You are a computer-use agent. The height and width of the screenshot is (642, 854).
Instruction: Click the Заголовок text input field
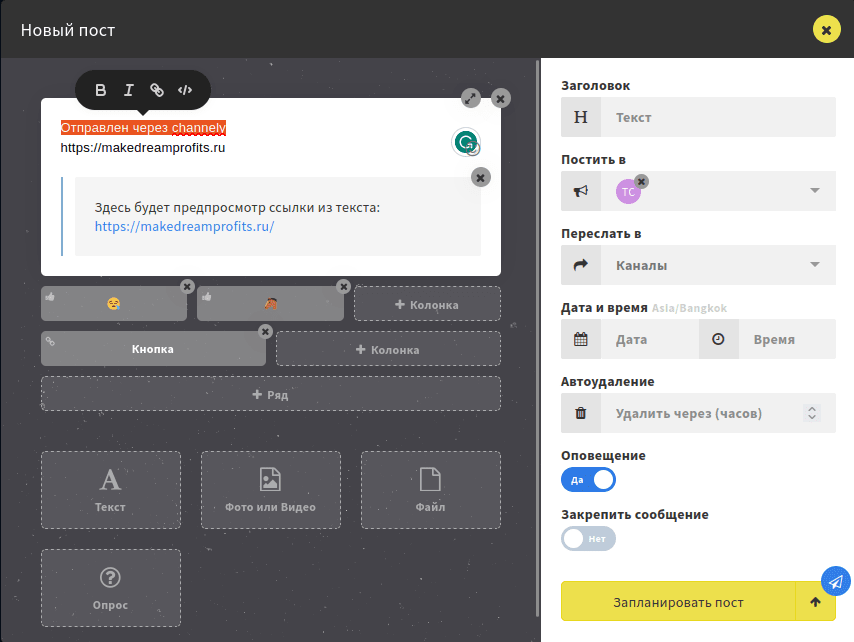click(x=720, y=117)
